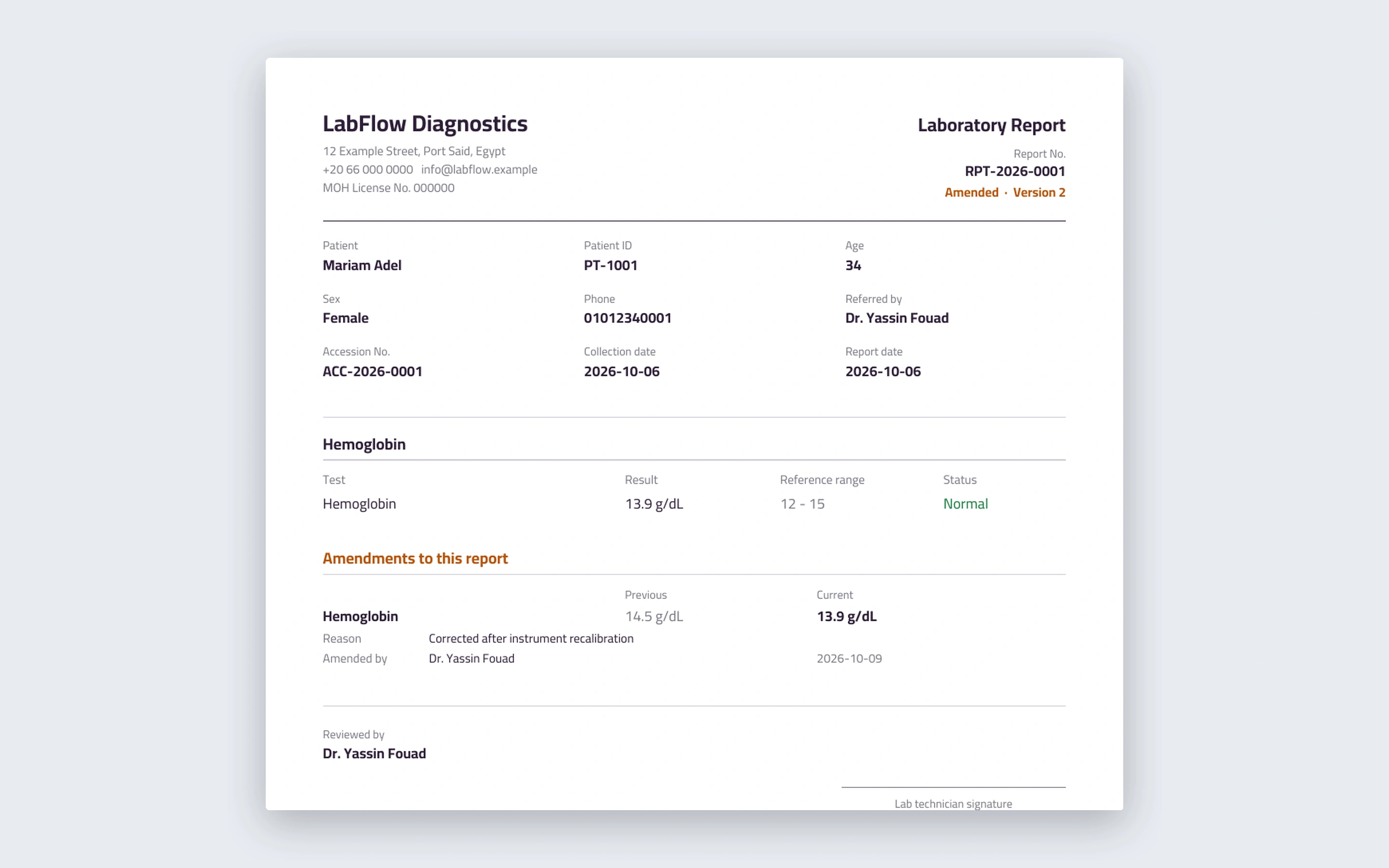The image size is (1389, 868).
Task: Select accession number ACC-2026-0001
Action: [x=372, y=371]
